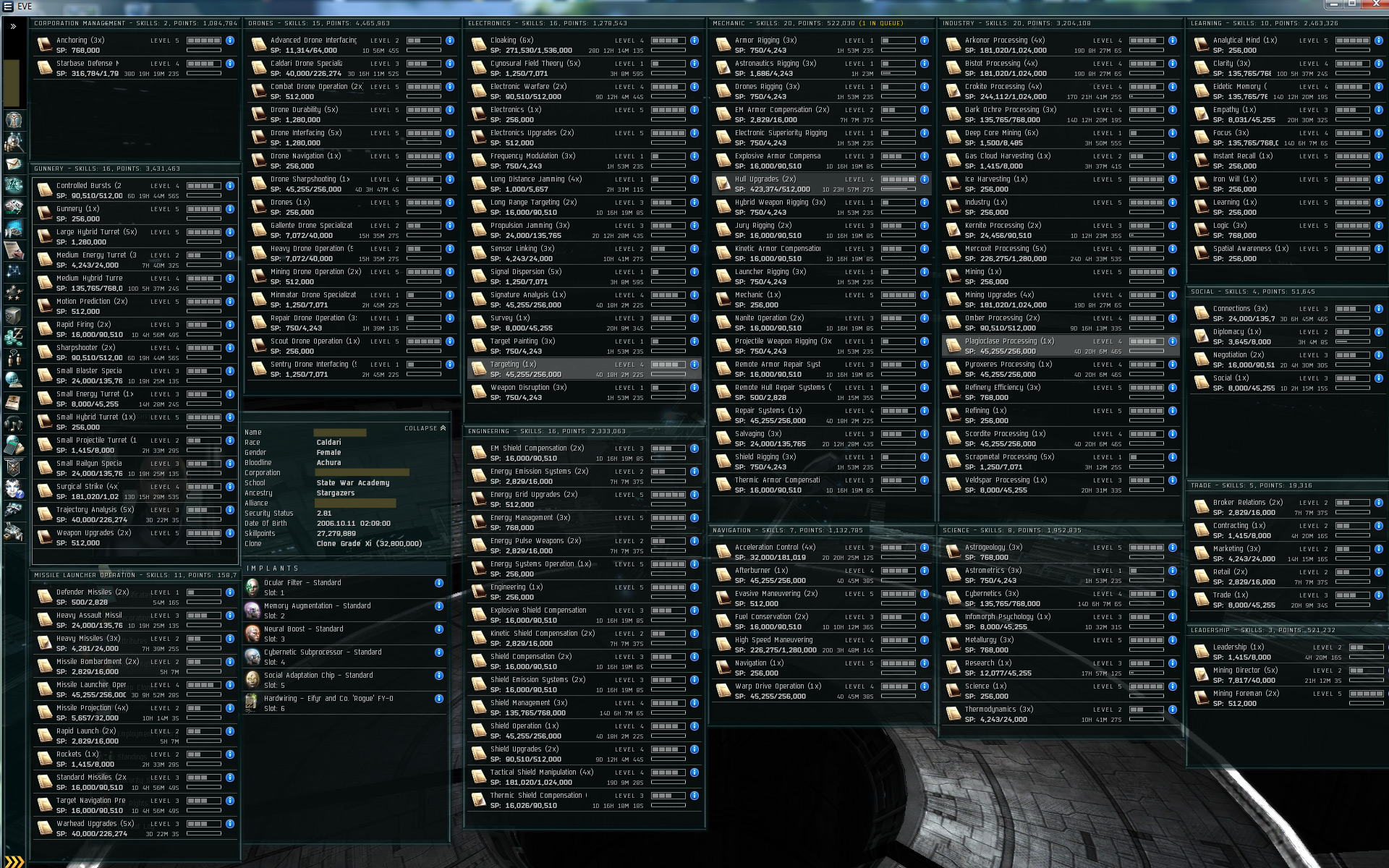
Task: Open the in-game browser globe icon
Action: coord(14,380)
